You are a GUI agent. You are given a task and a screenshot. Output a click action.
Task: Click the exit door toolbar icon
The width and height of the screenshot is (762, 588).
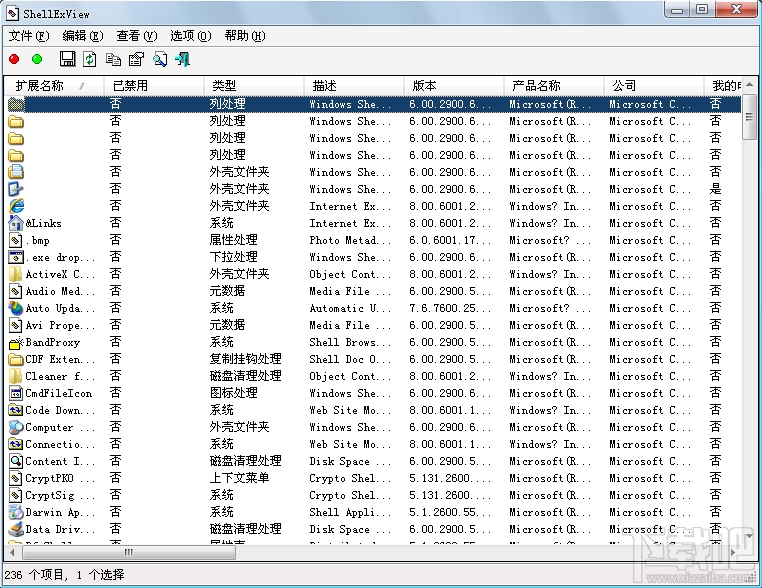coord(183,59)
